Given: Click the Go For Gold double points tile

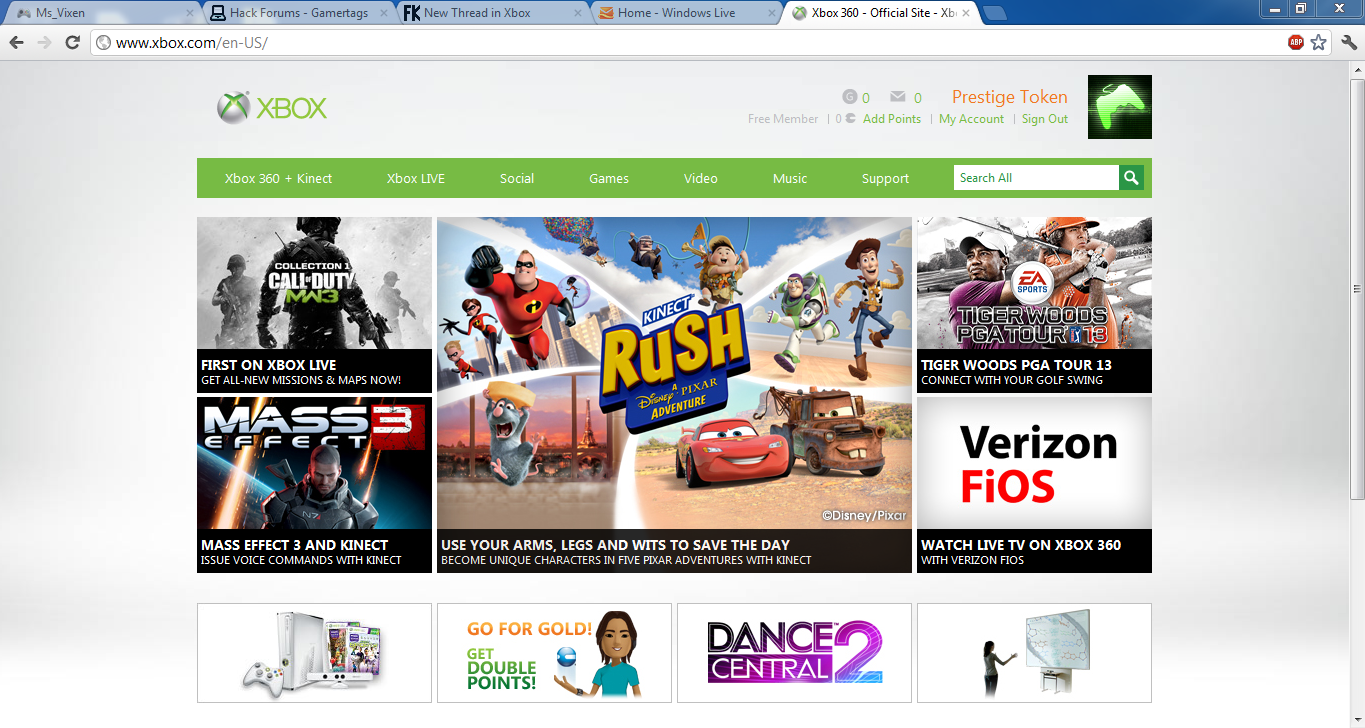Looking at the screenshot, I should click(x=554, y=653).
